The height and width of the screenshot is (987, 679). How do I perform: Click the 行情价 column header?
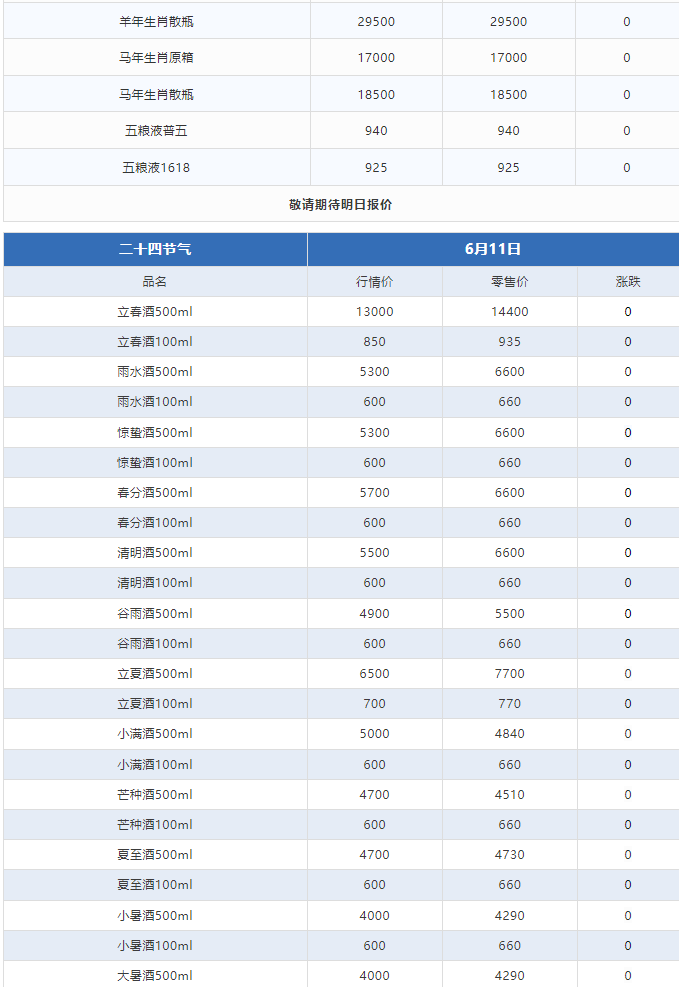(x=374, y=281)
